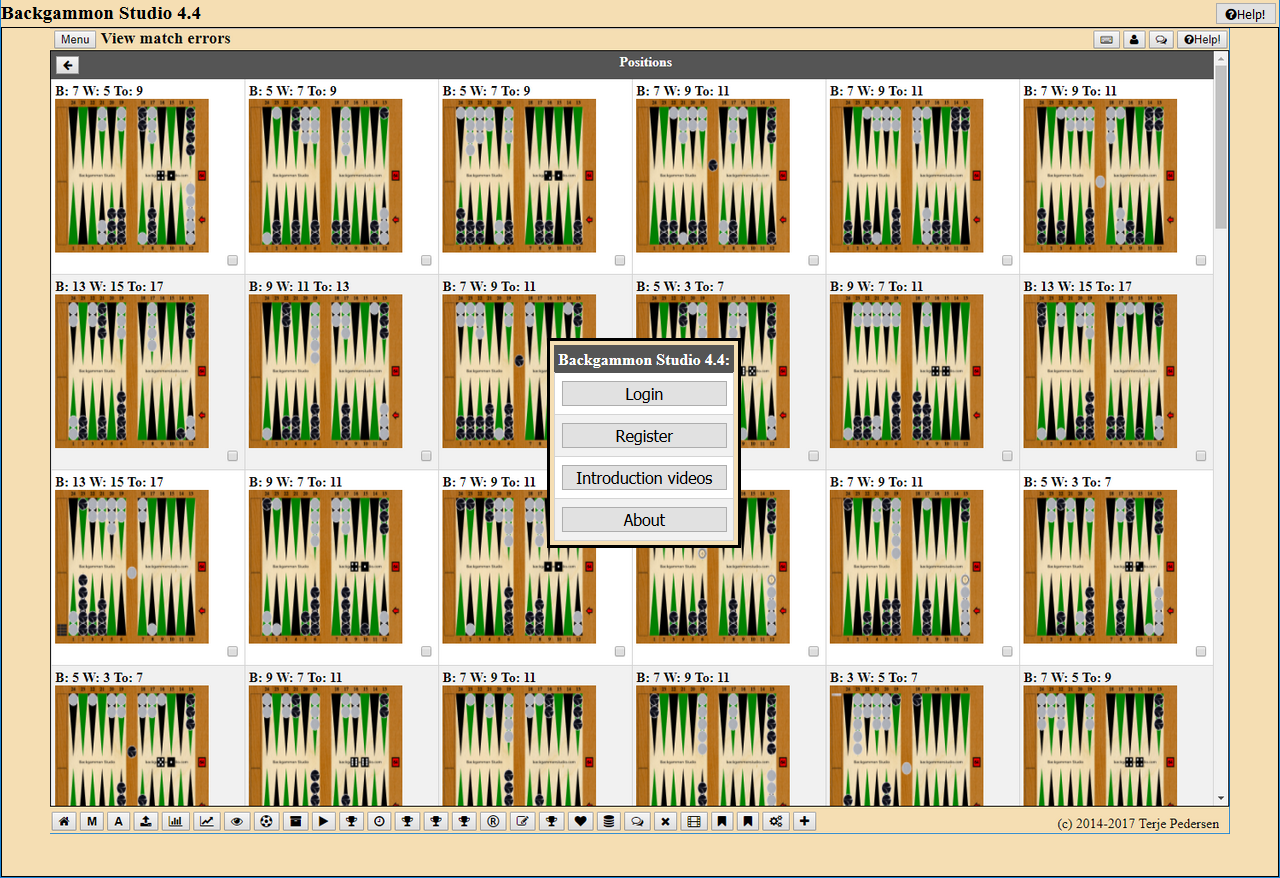The width and height of the screenshot is (1280, 878).
Task: Click the eye icon in bottom toolbar
Action: coord(237,821)
